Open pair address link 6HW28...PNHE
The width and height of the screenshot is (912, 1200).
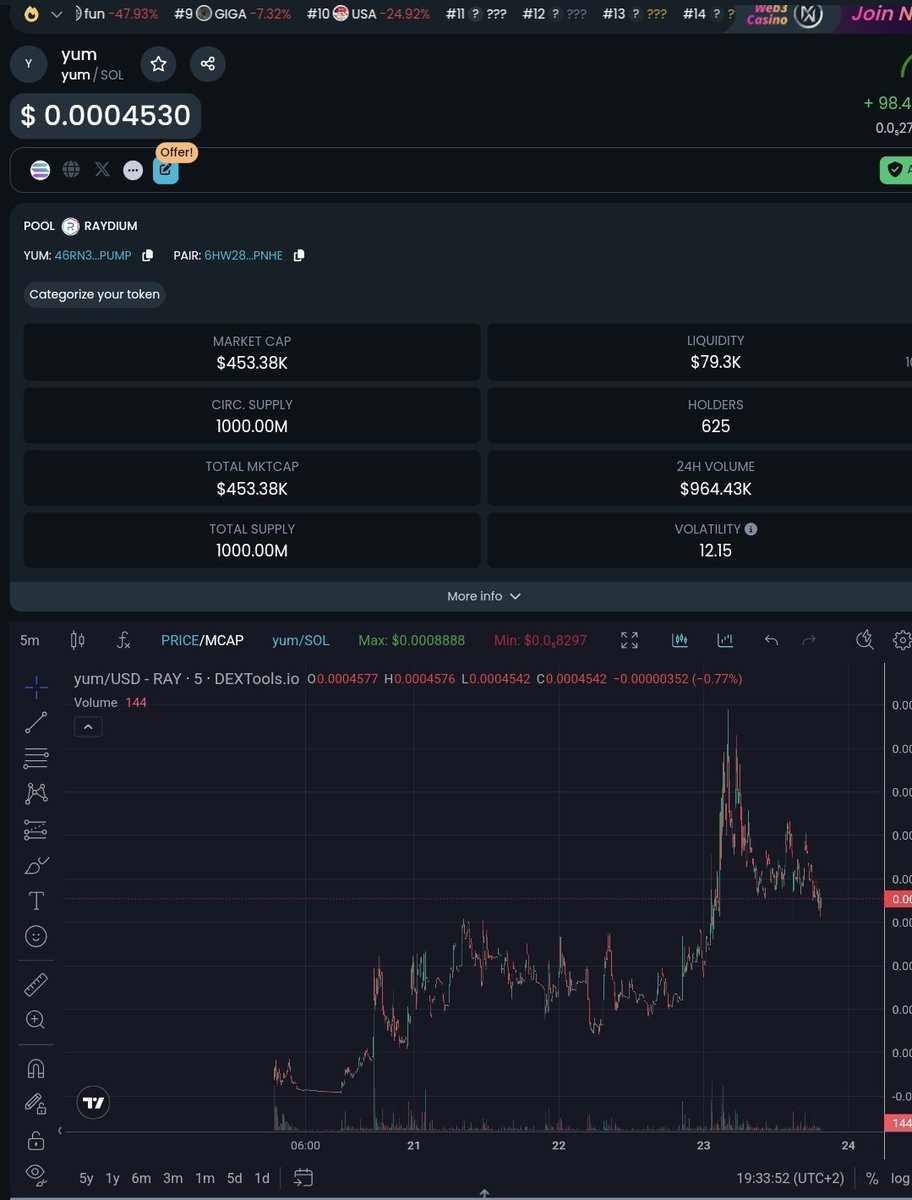(x=245, y=255)
